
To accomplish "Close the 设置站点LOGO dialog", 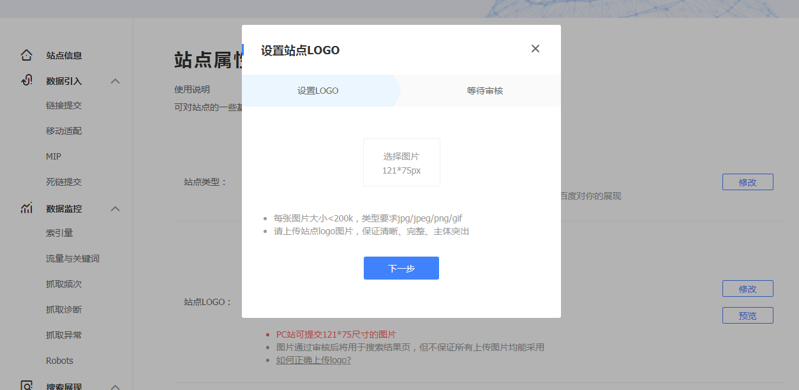I will [535, 48].
